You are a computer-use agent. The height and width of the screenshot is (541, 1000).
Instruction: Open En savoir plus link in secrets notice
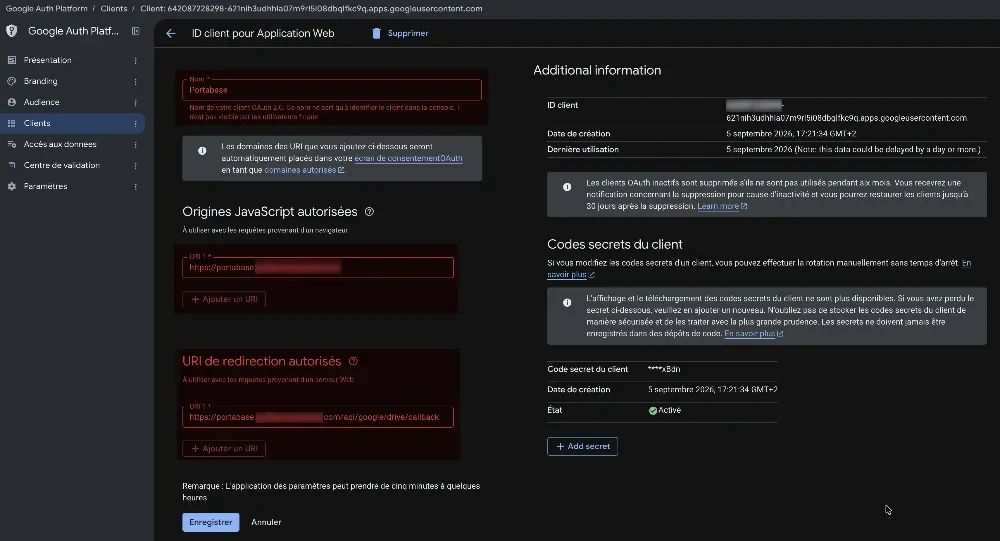tap(753, 334)
